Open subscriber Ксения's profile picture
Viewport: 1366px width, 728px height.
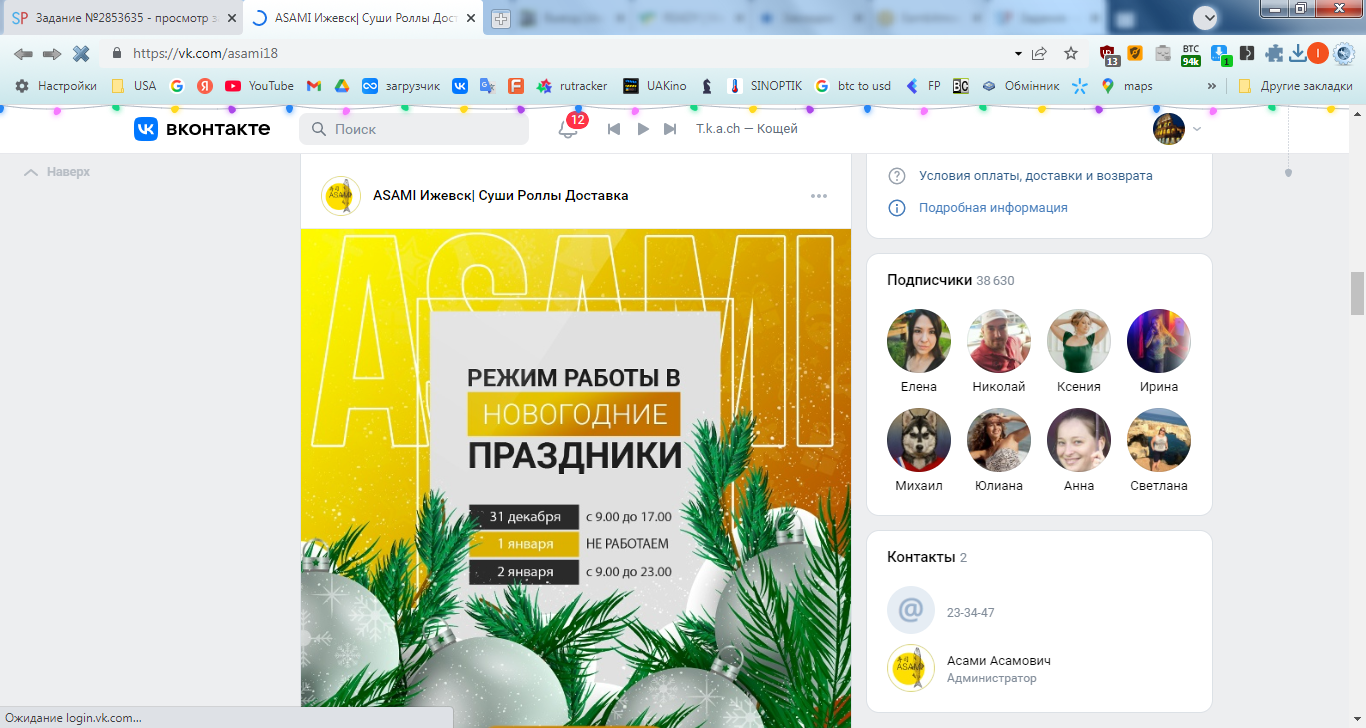[1079, 341]
